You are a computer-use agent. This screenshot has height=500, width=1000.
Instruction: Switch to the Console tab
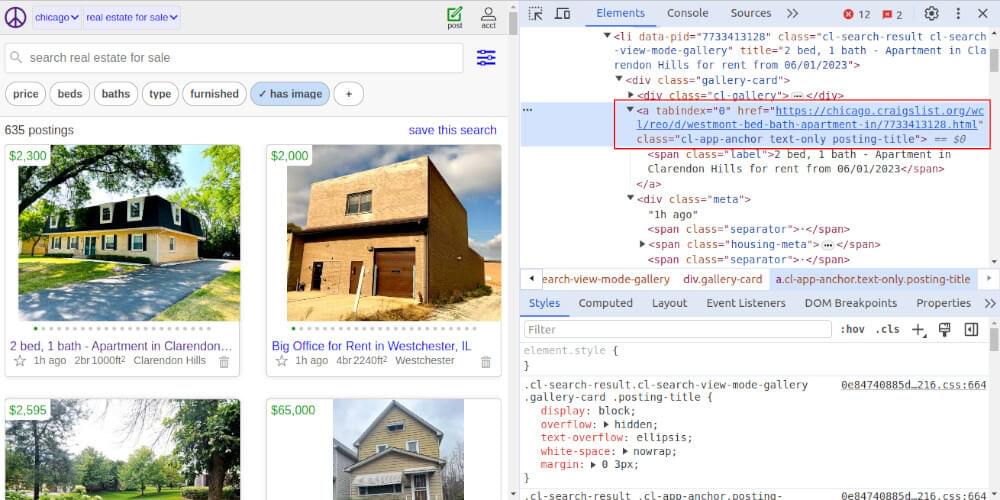[x=688, y=13]
